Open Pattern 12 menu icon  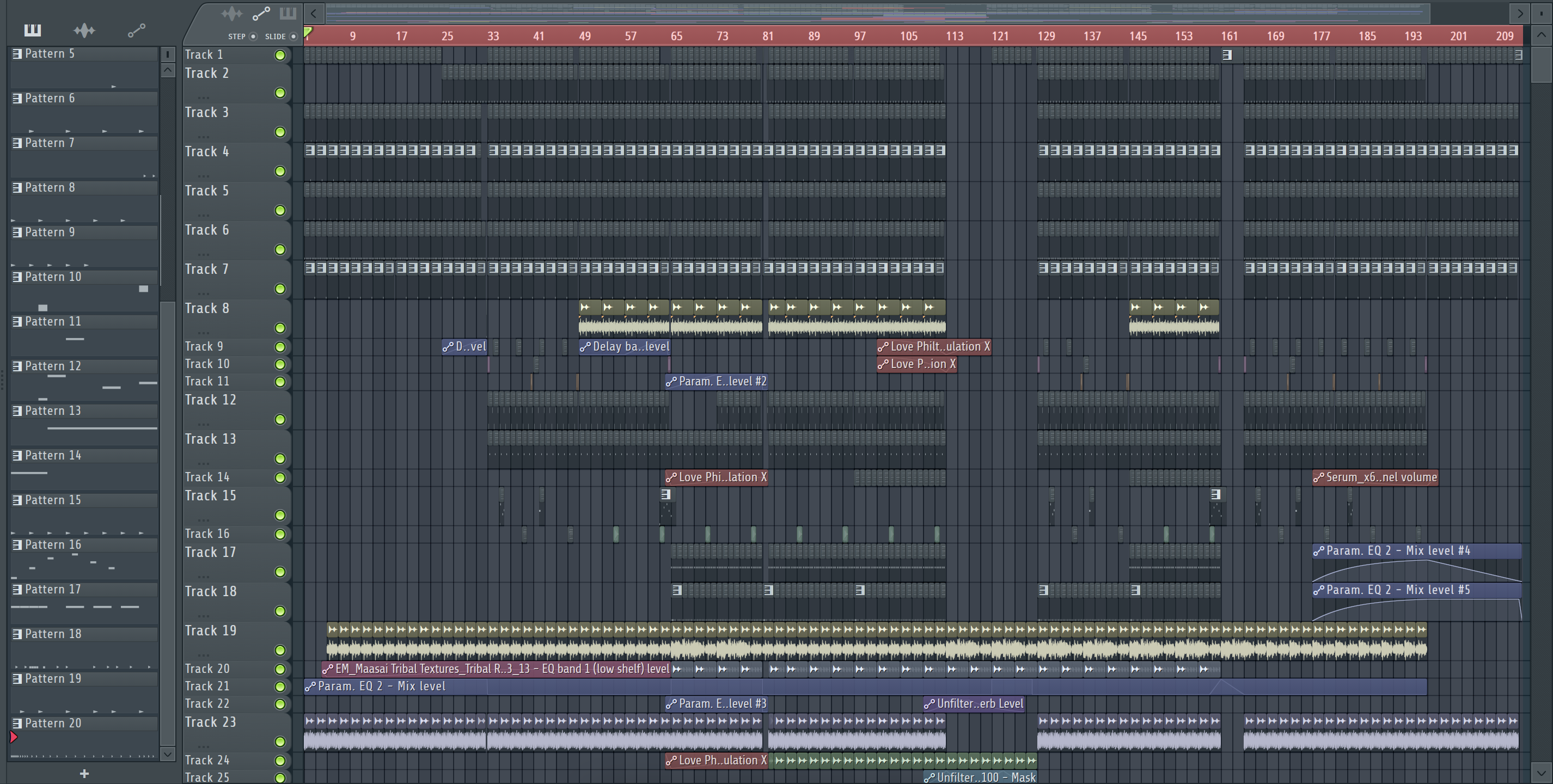(x=17, y=366)
